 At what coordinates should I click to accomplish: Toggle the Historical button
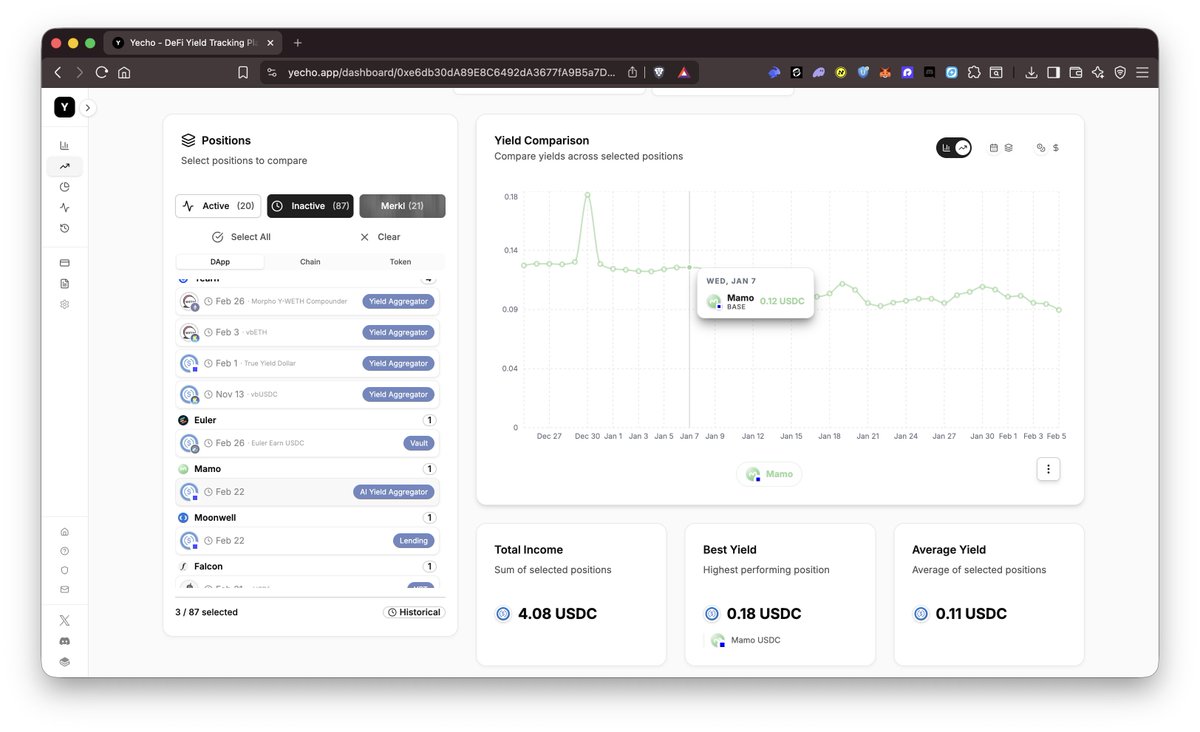coord(414,612)
